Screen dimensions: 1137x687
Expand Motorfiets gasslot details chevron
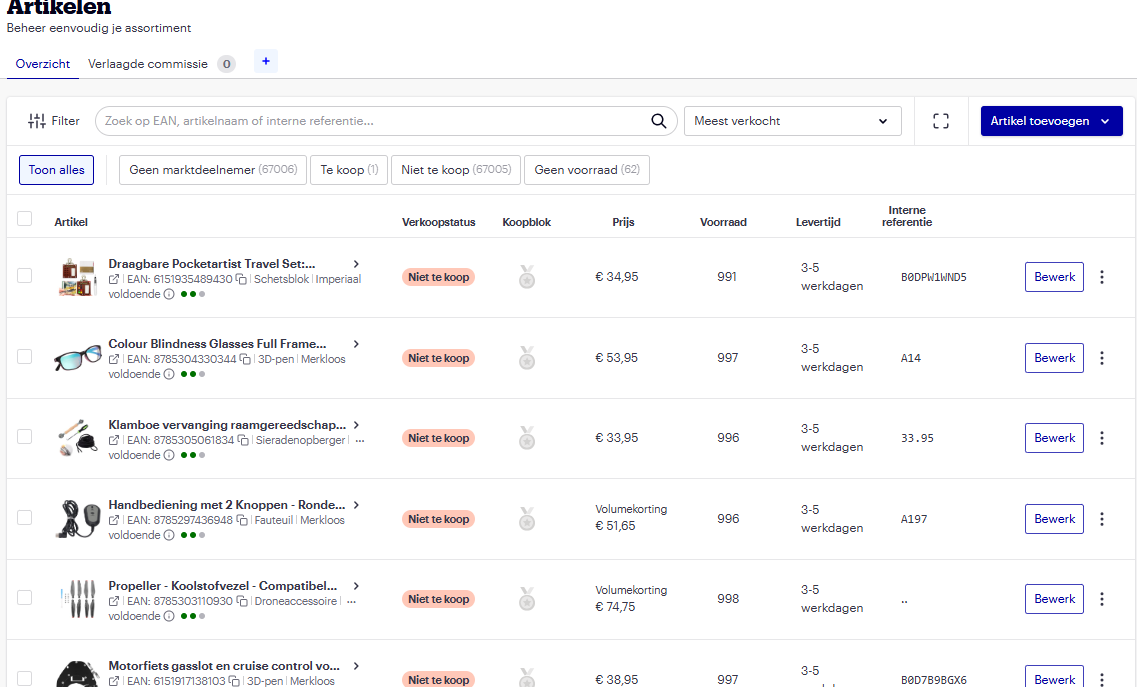pyautogui.click(x=356, y=666)
